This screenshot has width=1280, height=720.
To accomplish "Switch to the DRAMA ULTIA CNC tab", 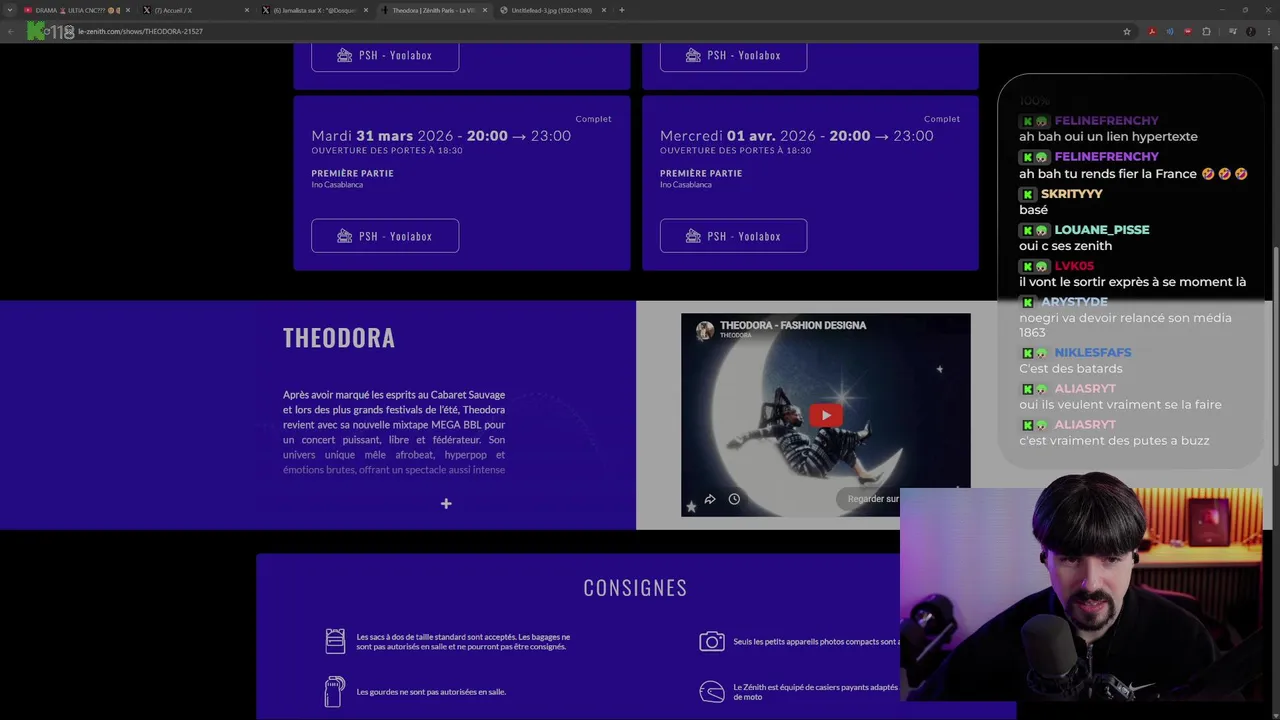I will 76,10.
